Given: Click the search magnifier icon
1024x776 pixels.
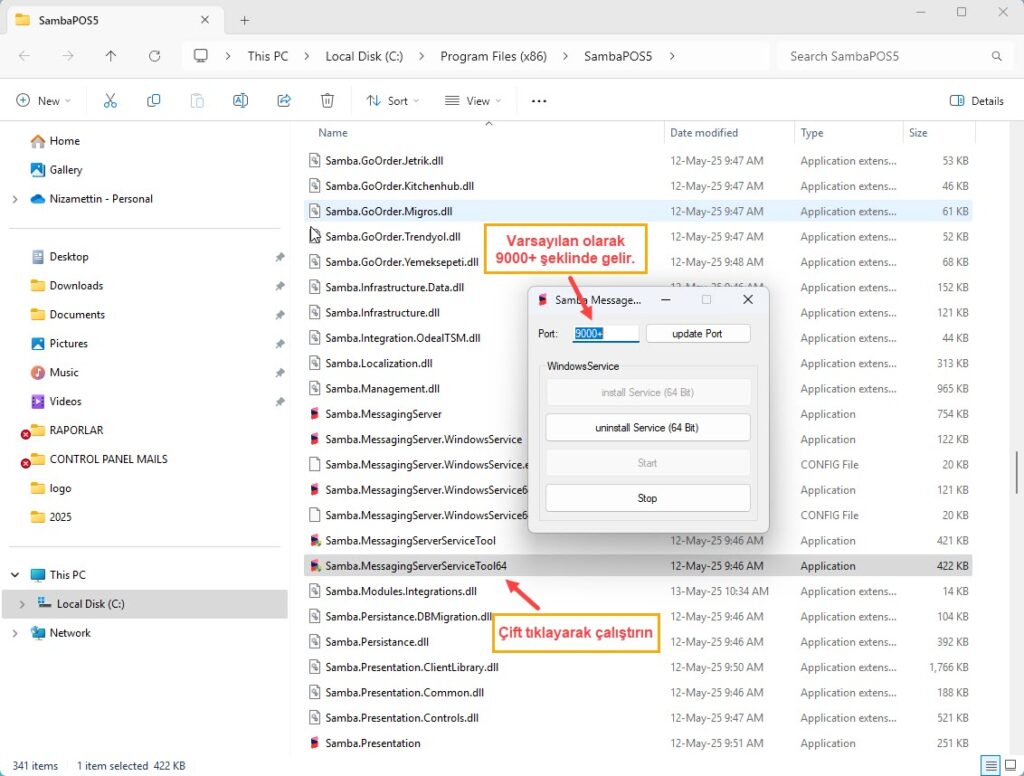Looking at the screenshot, I should [x=997, y=56].
